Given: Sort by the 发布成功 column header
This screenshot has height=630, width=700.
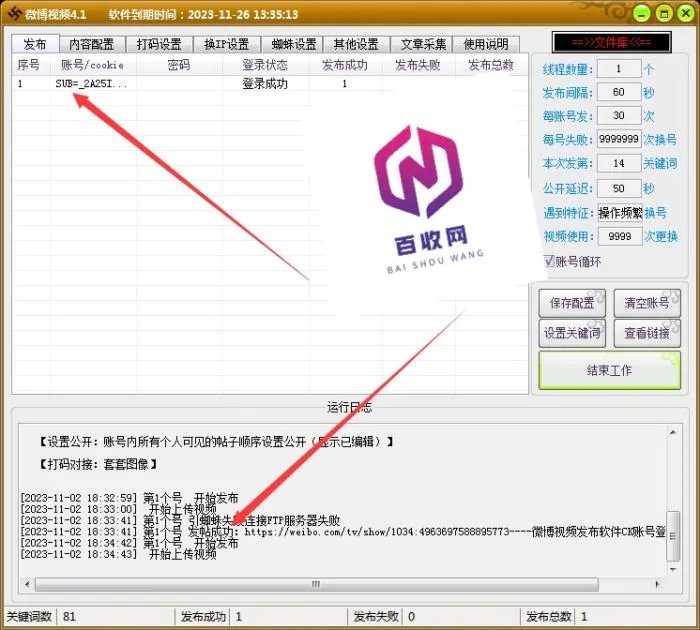Looking at the screenshot, I should (345, 65).
